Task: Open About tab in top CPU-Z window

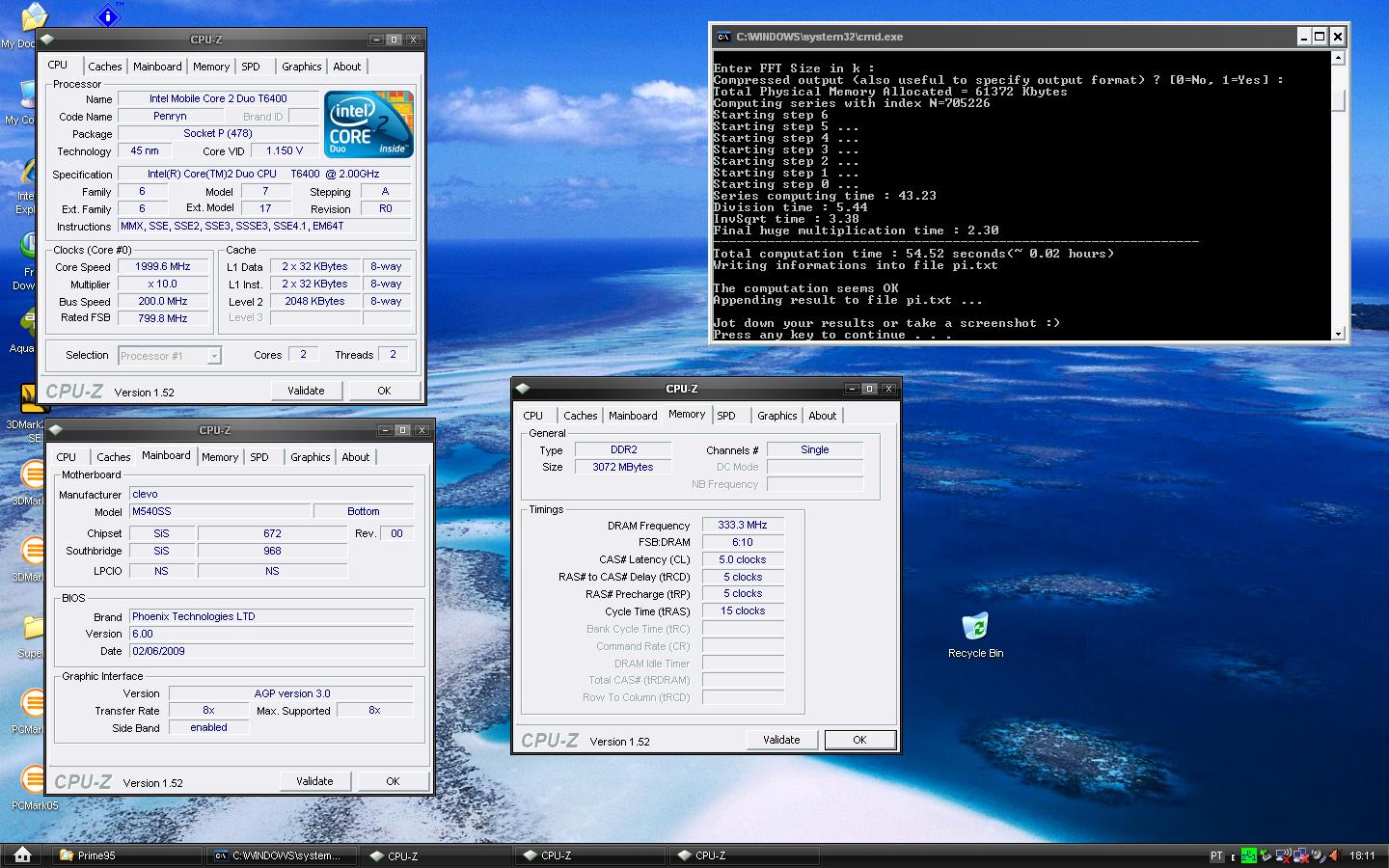Action: (x=347, y=67)
